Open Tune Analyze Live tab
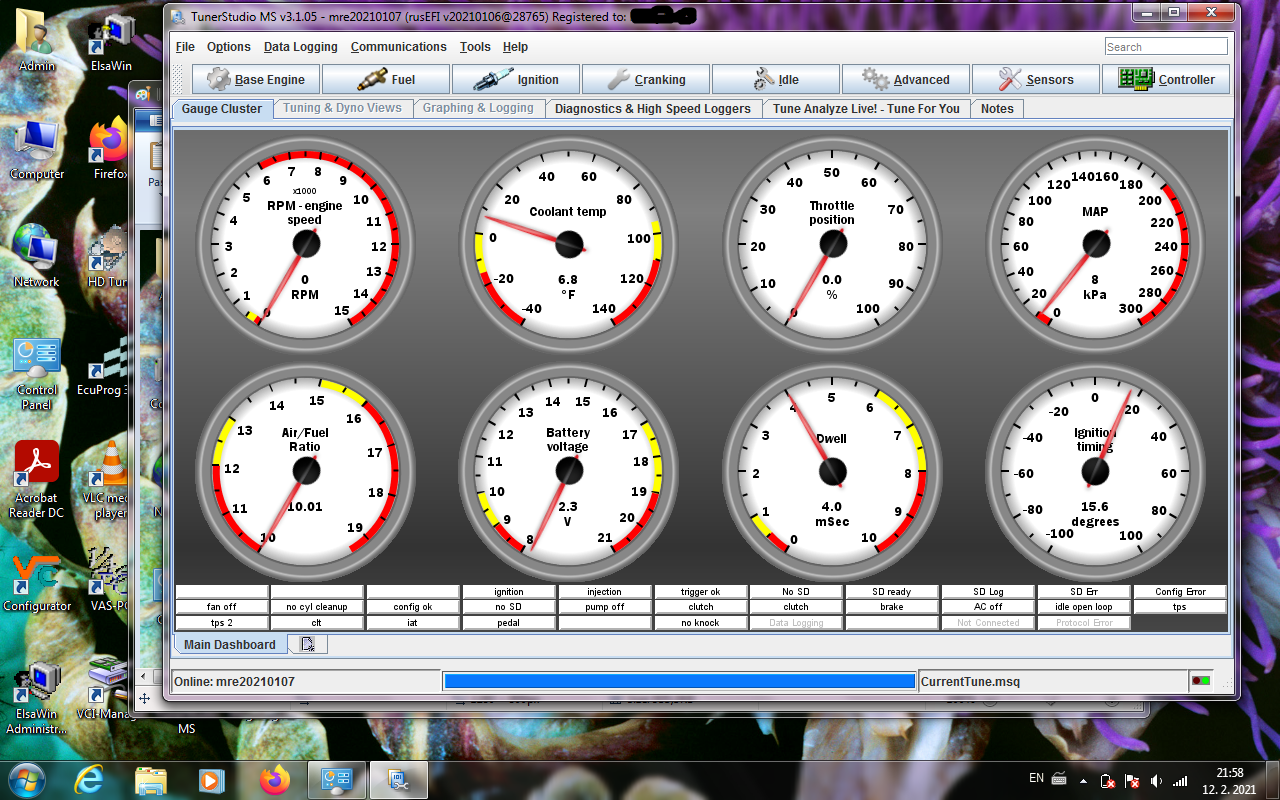 pos(866,109)
